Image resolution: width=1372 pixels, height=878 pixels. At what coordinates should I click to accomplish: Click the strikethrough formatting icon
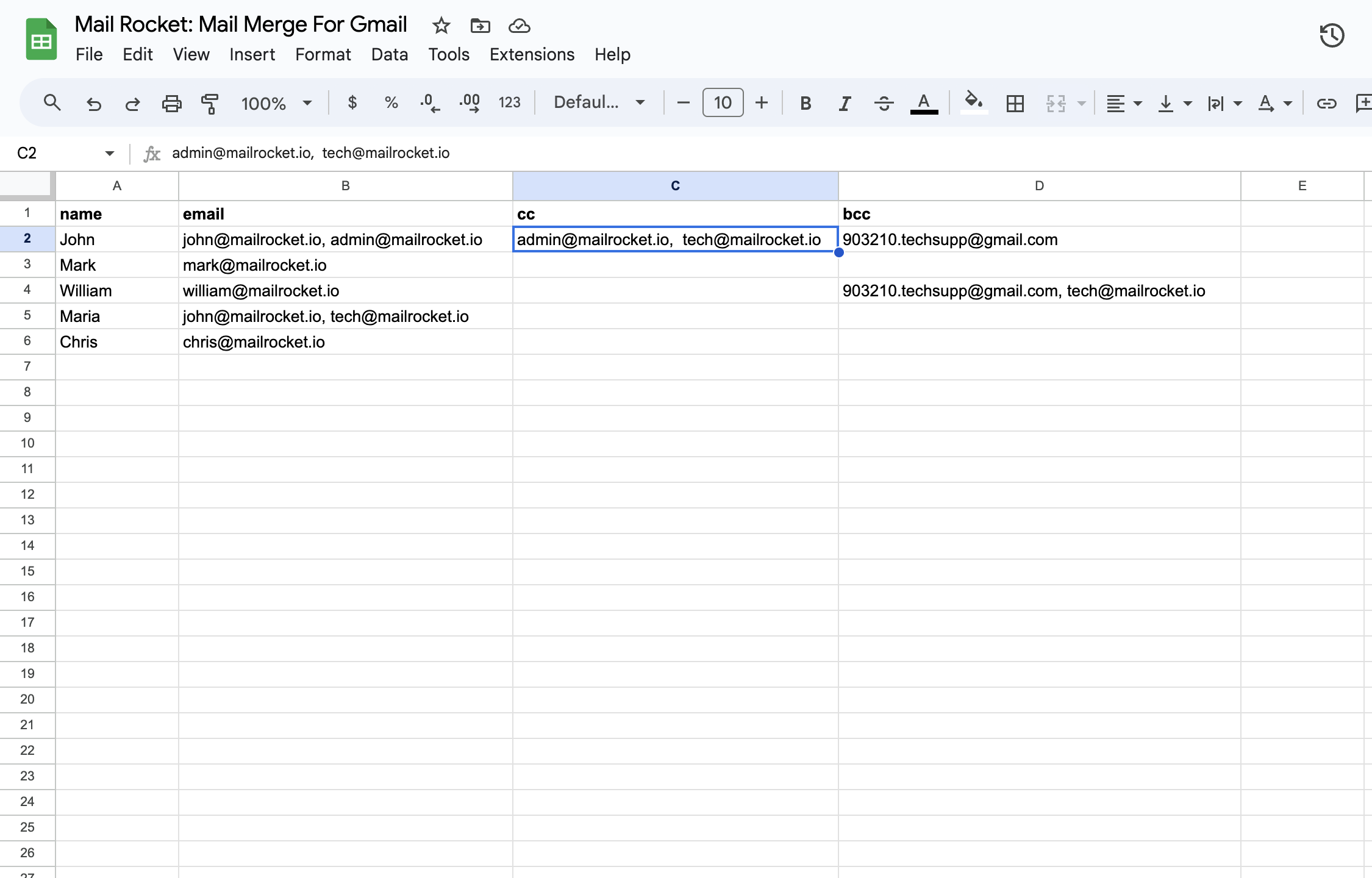[x=884, y=103]
